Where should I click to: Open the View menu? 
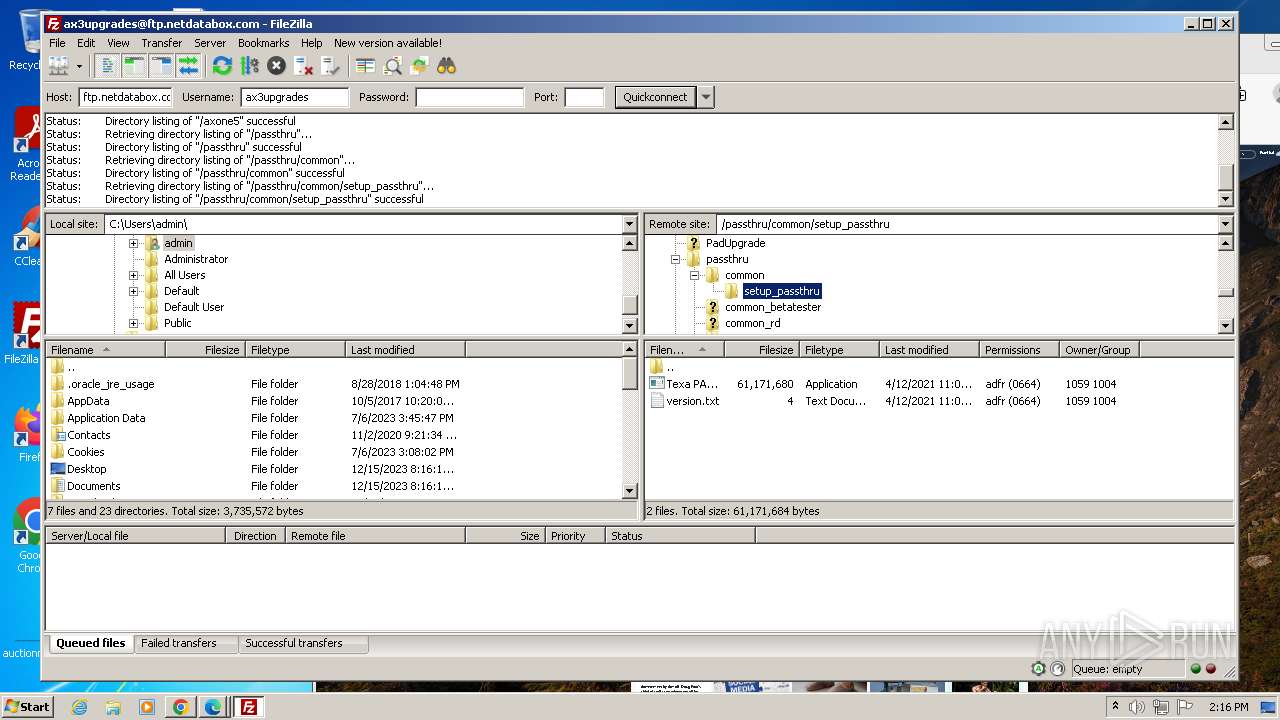click(x=118, y=43)
